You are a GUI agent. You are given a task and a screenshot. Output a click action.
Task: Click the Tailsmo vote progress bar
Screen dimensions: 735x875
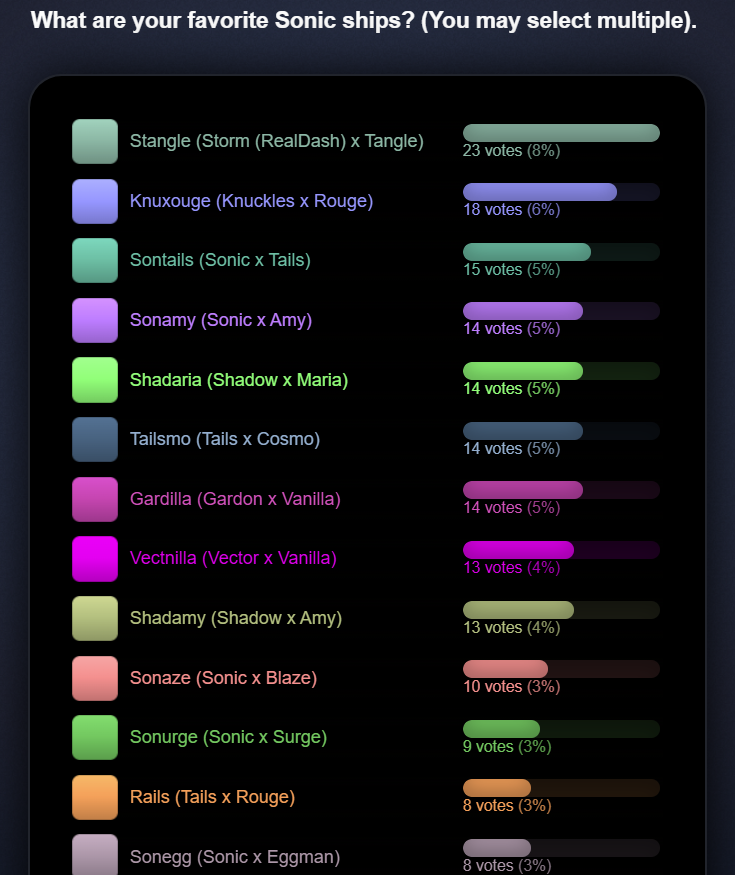tap(561, 431)
